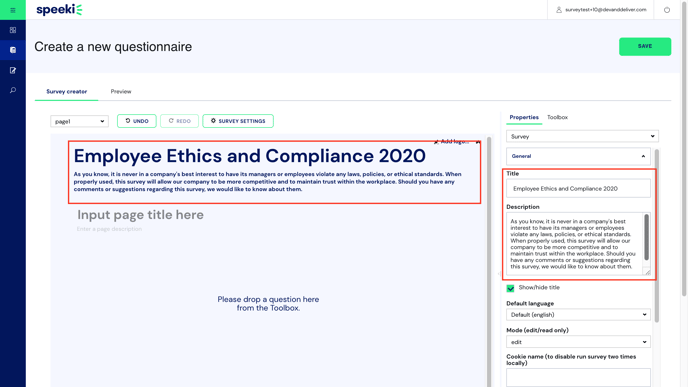Open the search icon in the sidebar
688x387 pixels.
tap(13, 90)
